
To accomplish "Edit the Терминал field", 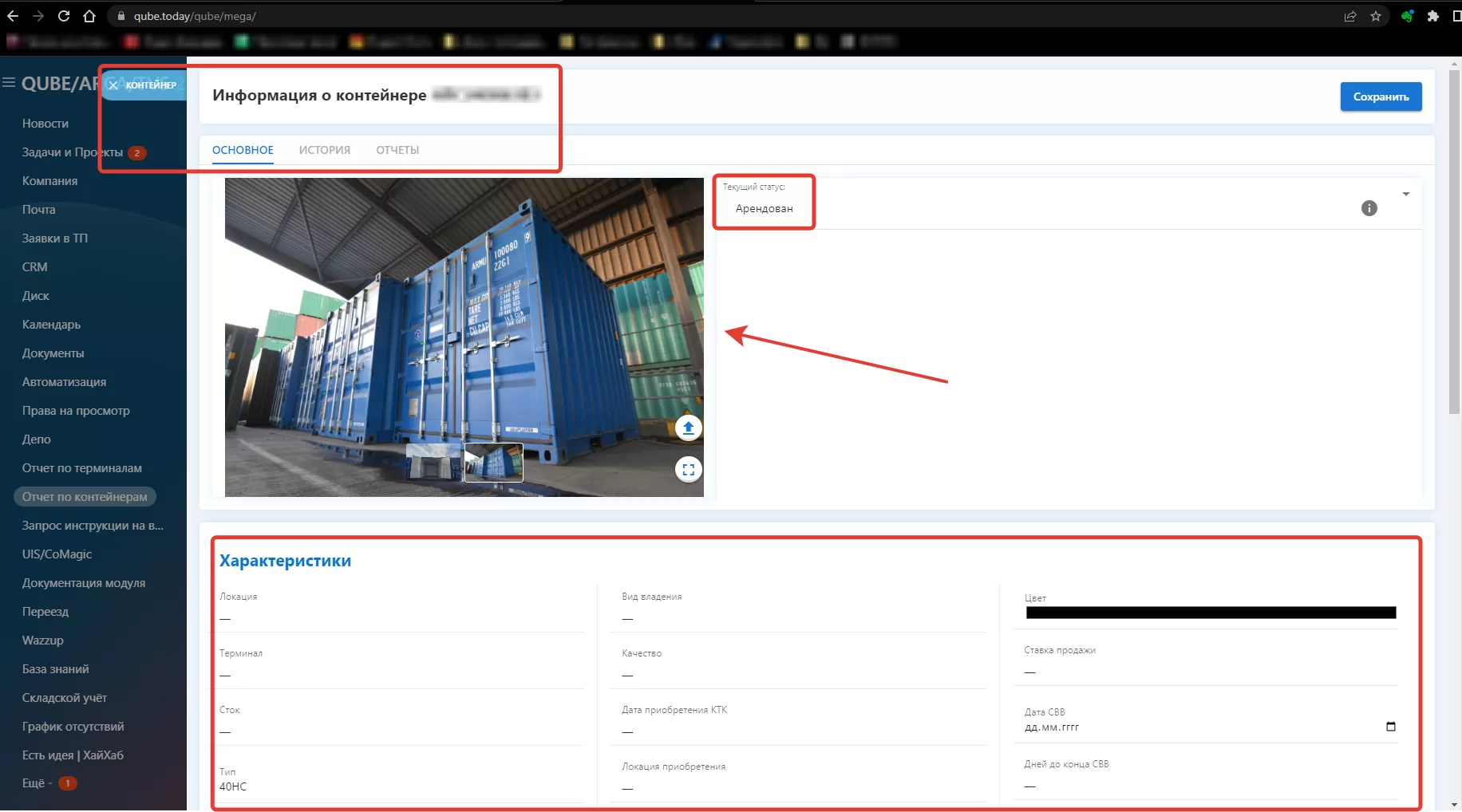I will pos(401,675).
